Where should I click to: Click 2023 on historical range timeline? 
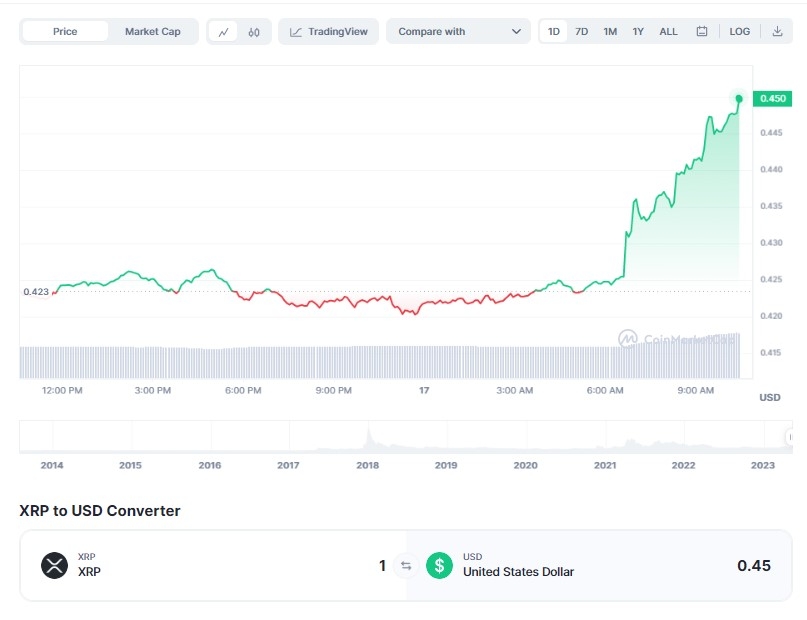pos(762,465)
